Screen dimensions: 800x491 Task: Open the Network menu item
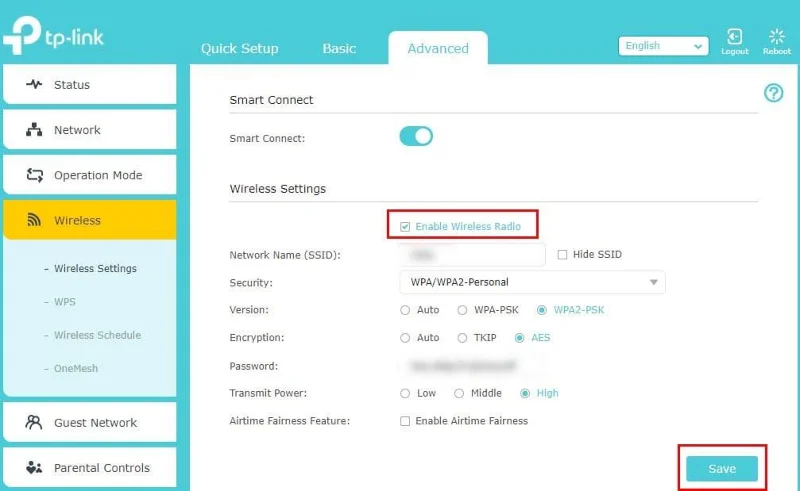pyautogui.click(x=90, y=130)
